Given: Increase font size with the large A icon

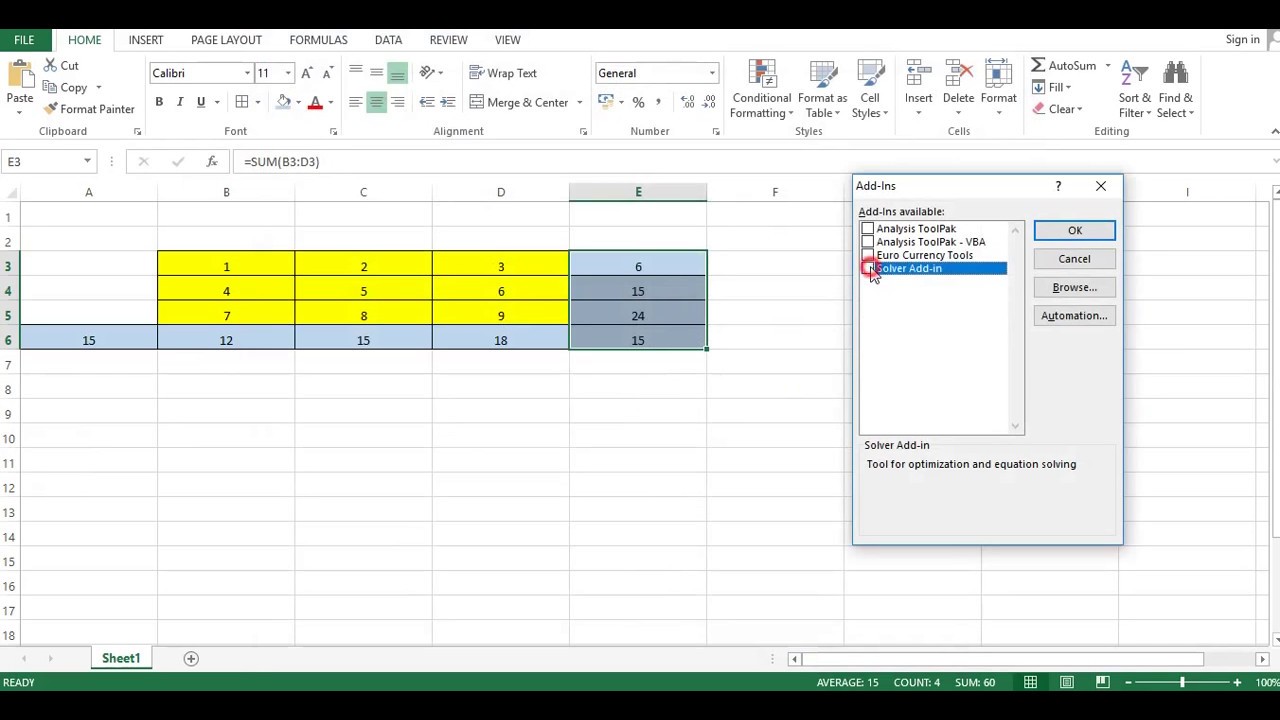Looking at the screenshot, I should pyautogui.click(x=307, y=73).
